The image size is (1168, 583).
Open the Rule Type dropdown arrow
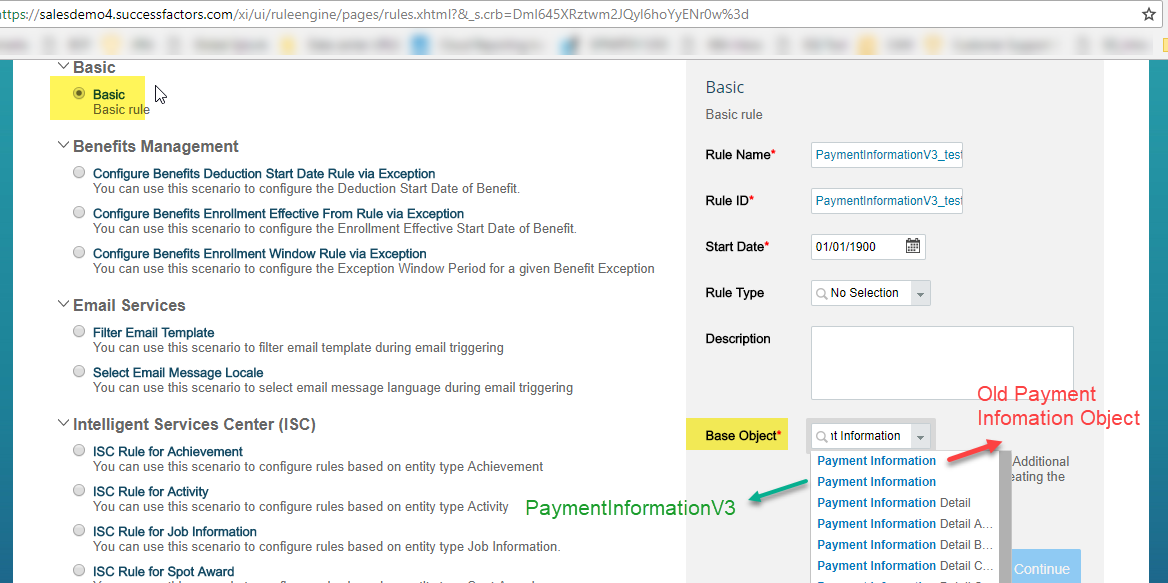point(921,293)
